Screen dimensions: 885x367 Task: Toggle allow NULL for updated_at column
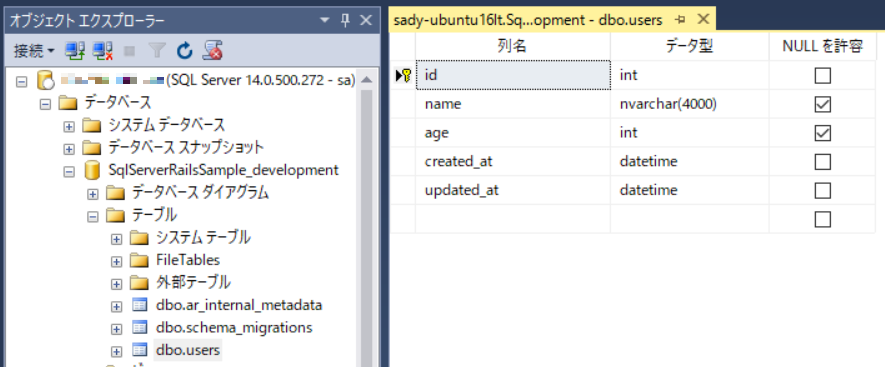[x=822, y=190]
